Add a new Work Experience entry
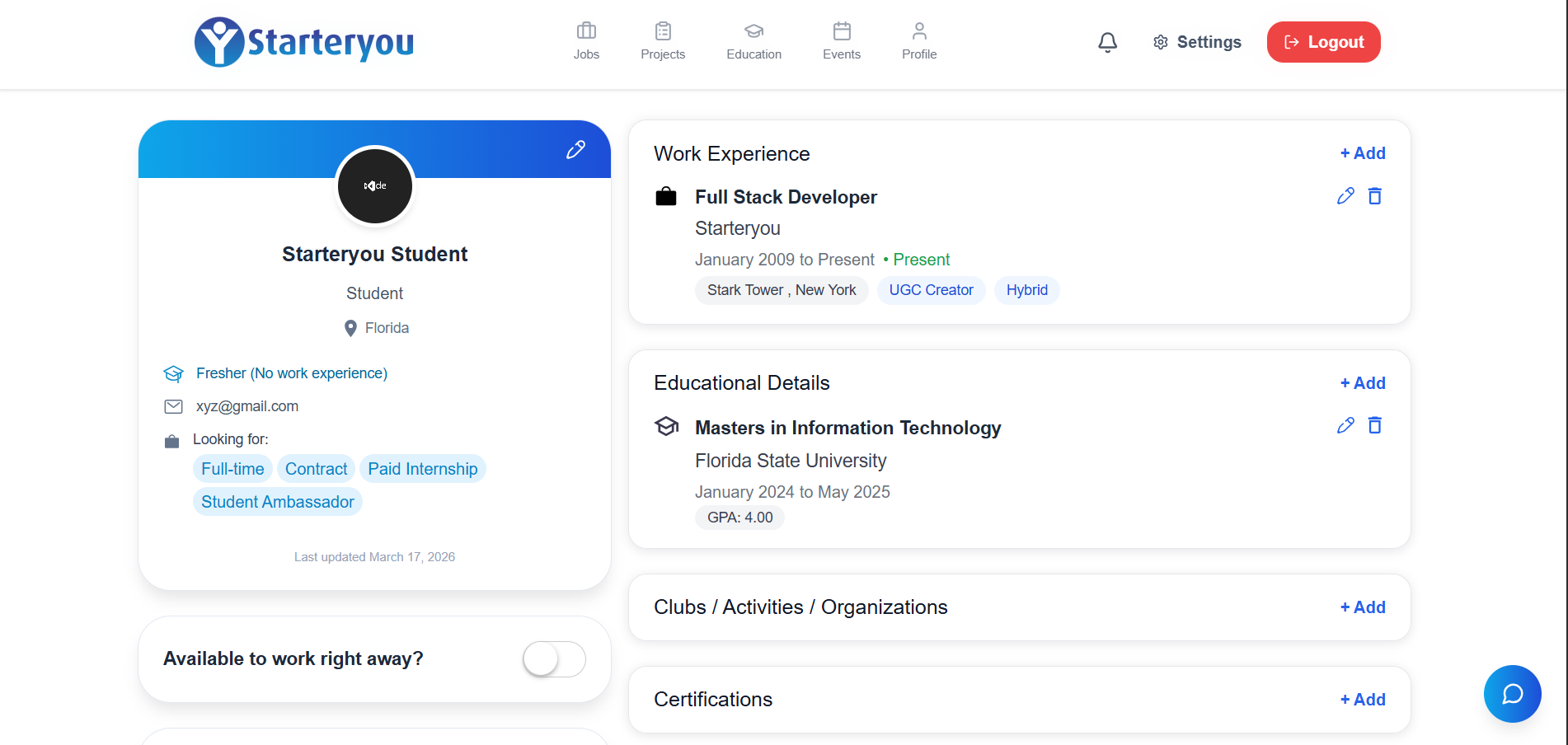The width and height of the screenshot is (1568, 745). click(1363, 153)
